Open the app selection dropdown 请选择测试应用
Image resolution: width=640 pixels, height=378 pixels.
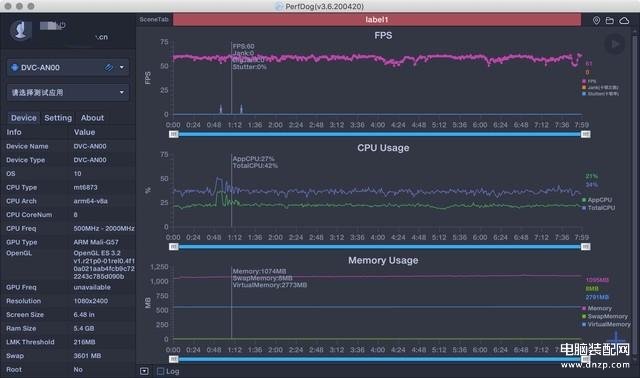coord(68,93)
